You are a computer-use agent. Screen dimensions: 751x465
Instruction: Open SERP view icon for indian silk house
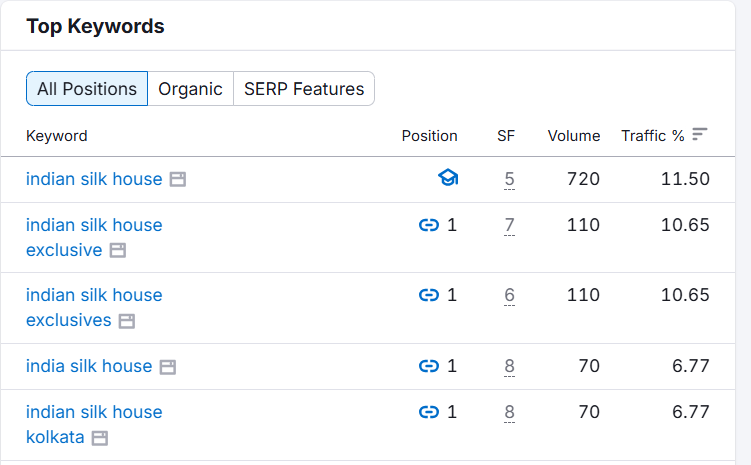(178, 180)
